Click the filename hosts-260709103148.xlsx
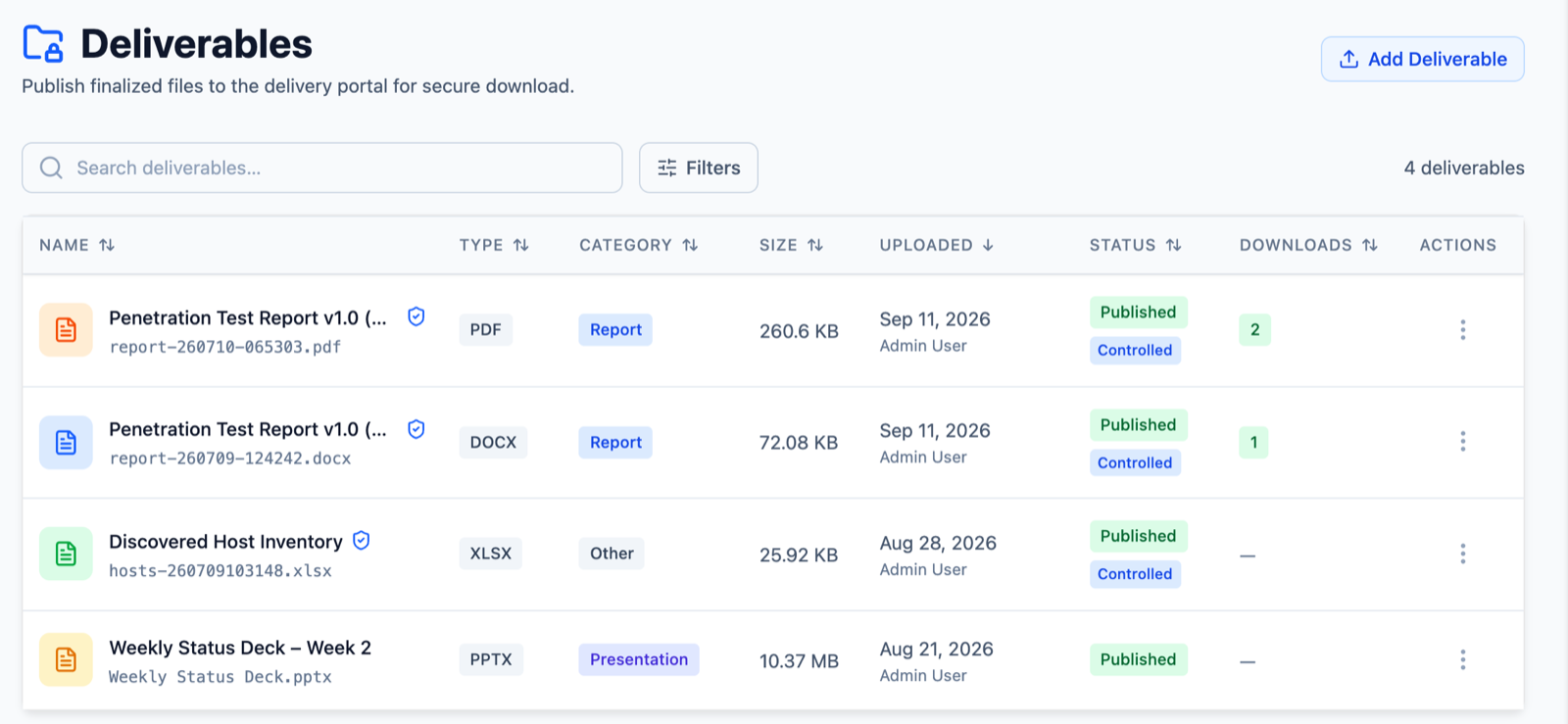This screenshot has width=1568, height=724. (x=220, y=570)
